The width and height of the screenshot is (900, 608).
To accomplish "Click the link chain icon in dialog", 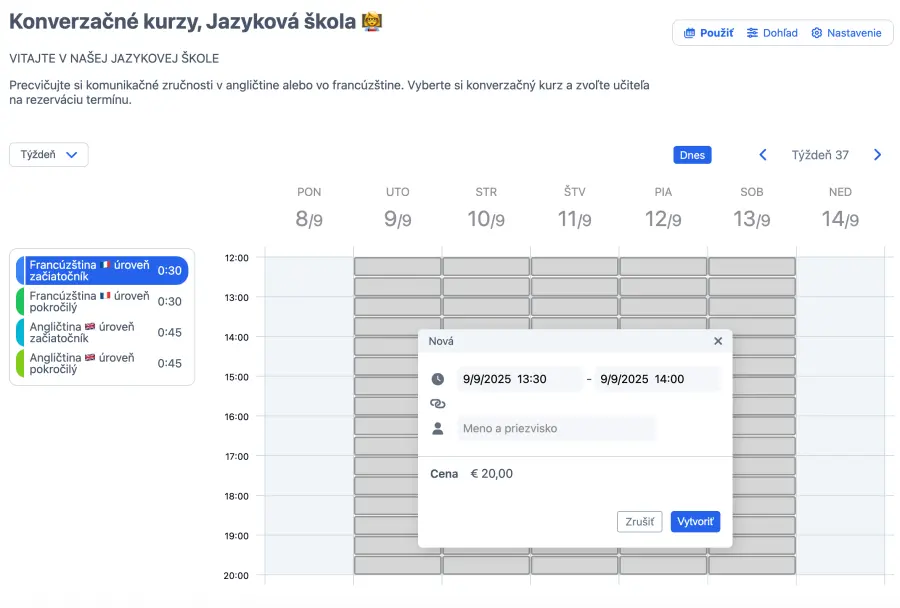I will (x=437, y=403).
